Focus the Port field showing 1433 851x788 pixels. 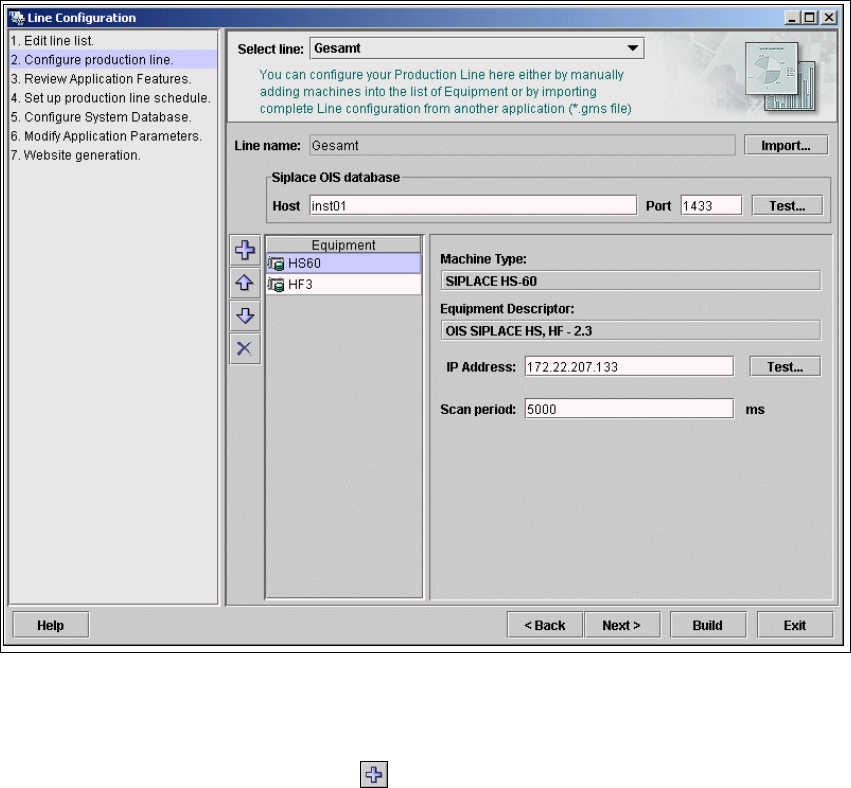(x=711, y=206)
